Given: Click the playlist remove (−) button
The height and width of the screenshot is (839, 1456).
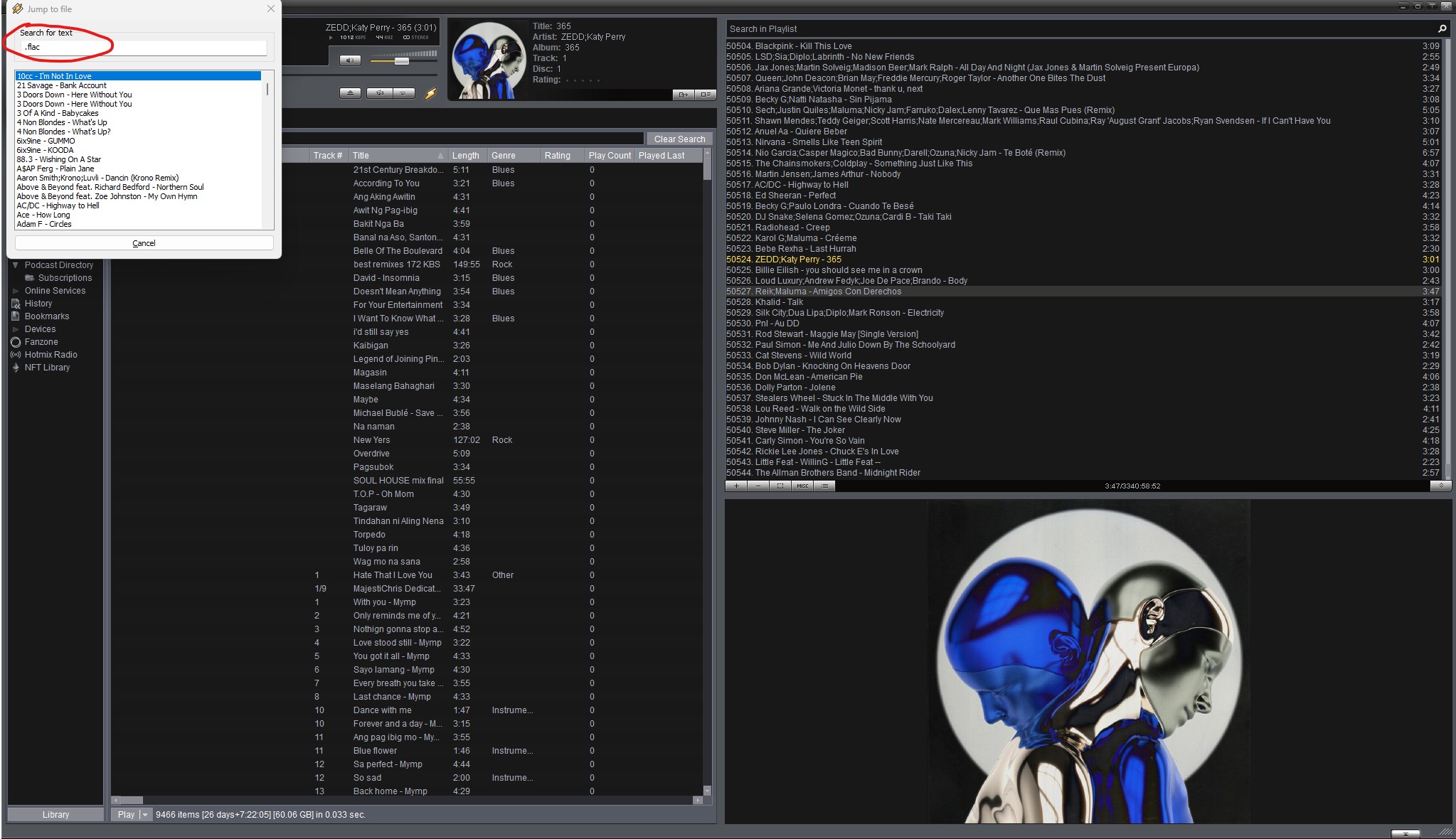Looking at the screenshot, I should 758,486.
